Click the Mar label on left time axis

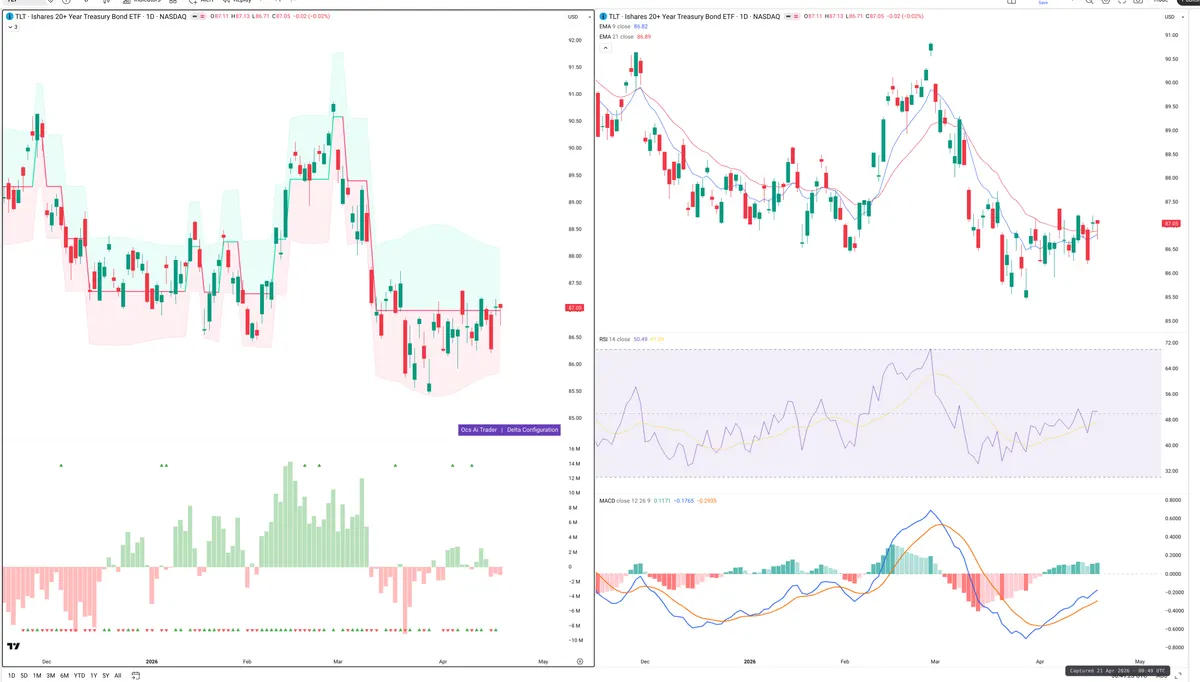point(339,661)
